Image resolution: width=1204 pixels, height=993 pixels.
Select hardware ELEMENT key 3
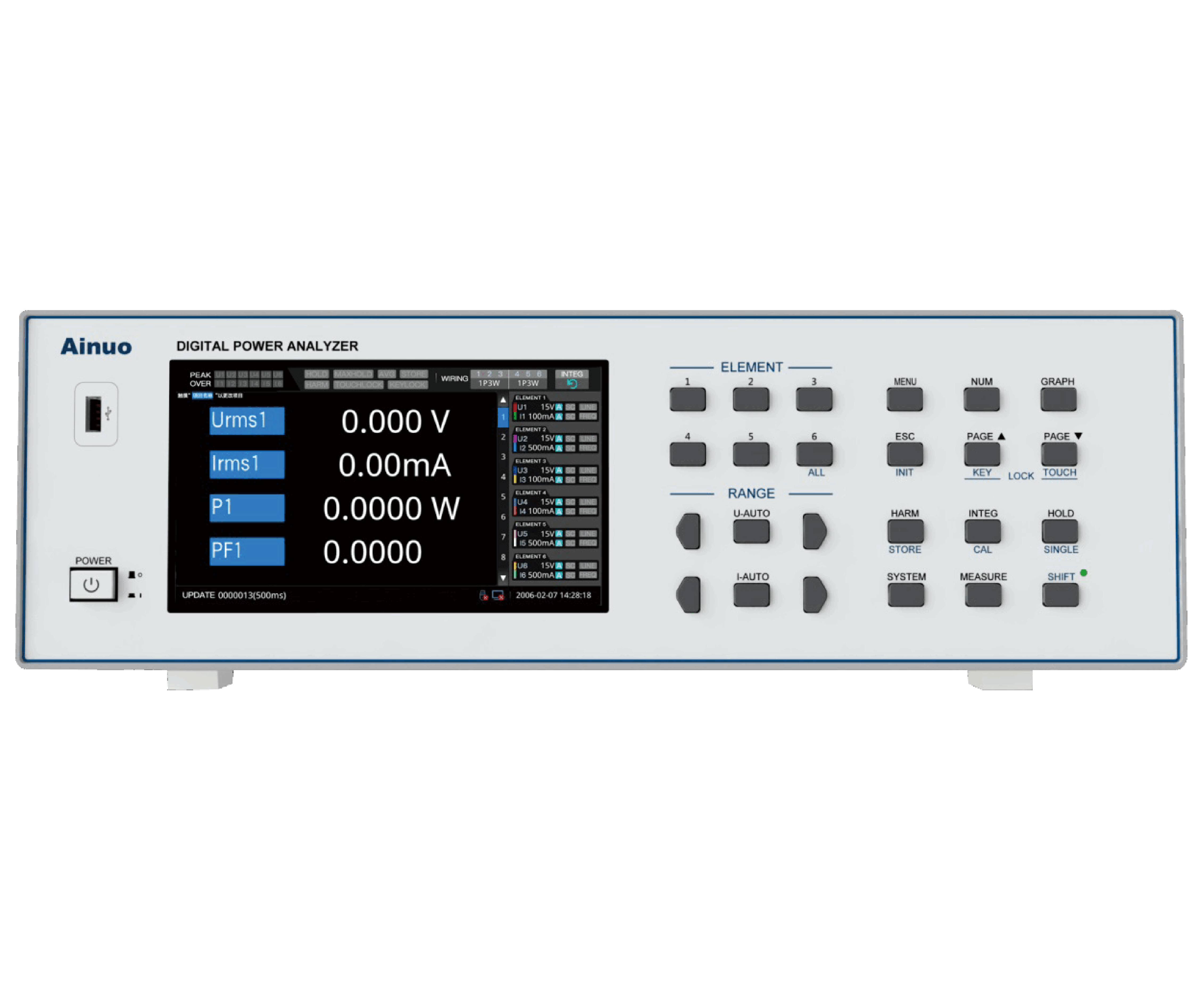tap(814, 399)
